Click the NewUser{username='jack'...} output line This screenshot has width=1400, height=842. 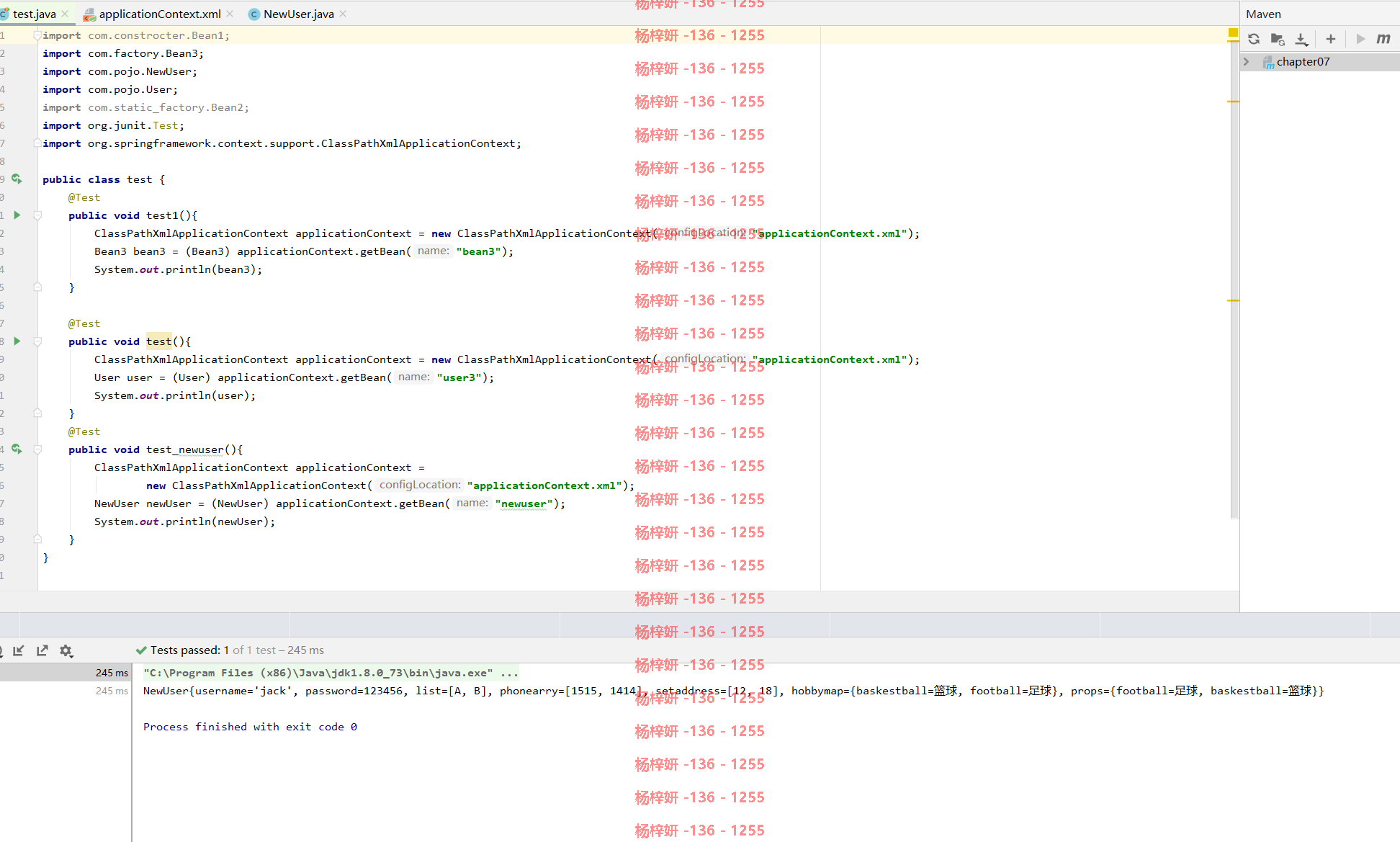tap(733, 691)
